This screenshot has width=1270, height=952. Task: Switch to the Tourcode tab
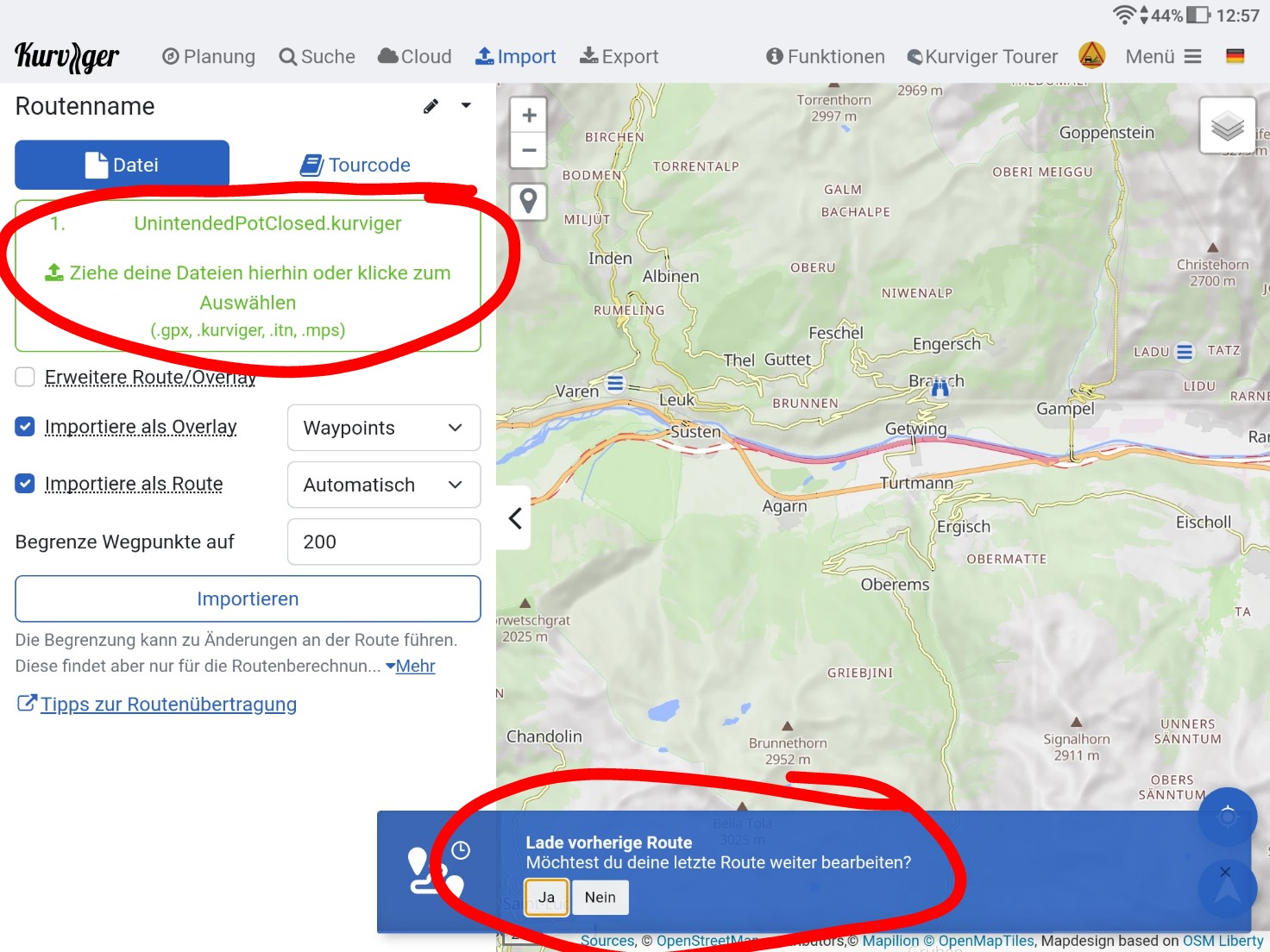355,165
